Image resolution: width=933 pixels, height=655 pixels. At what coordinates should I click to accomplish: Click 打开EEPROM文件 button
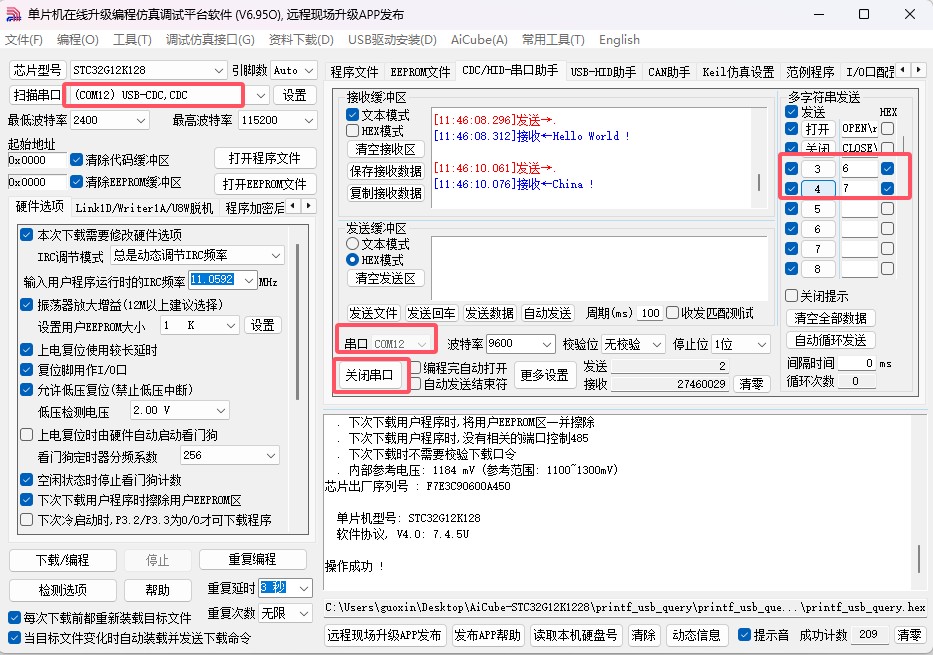click(x=265, y=184)
